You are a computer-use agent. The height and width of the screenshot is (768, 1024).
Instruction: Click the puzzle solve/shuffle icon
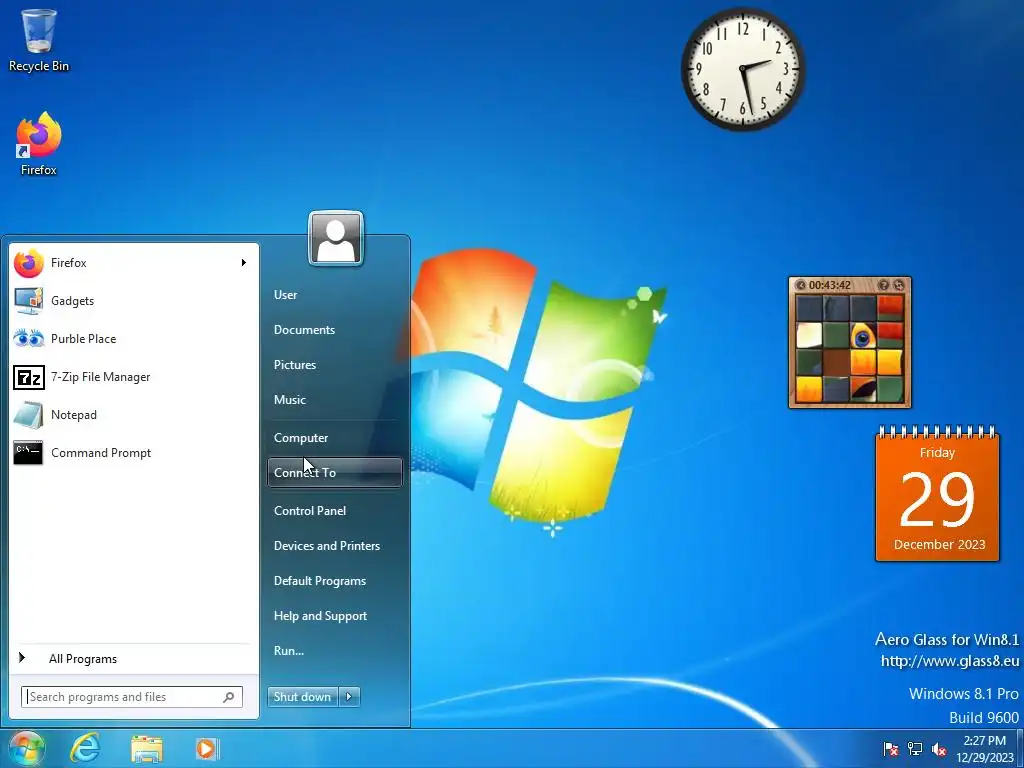pos(899,285)
